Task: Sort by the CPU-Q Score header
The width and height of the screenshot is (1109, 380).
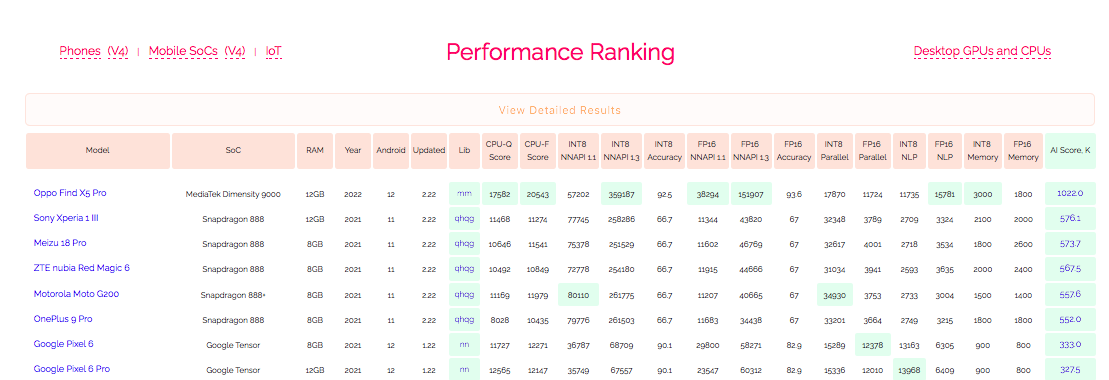Action: pos(499,151)
